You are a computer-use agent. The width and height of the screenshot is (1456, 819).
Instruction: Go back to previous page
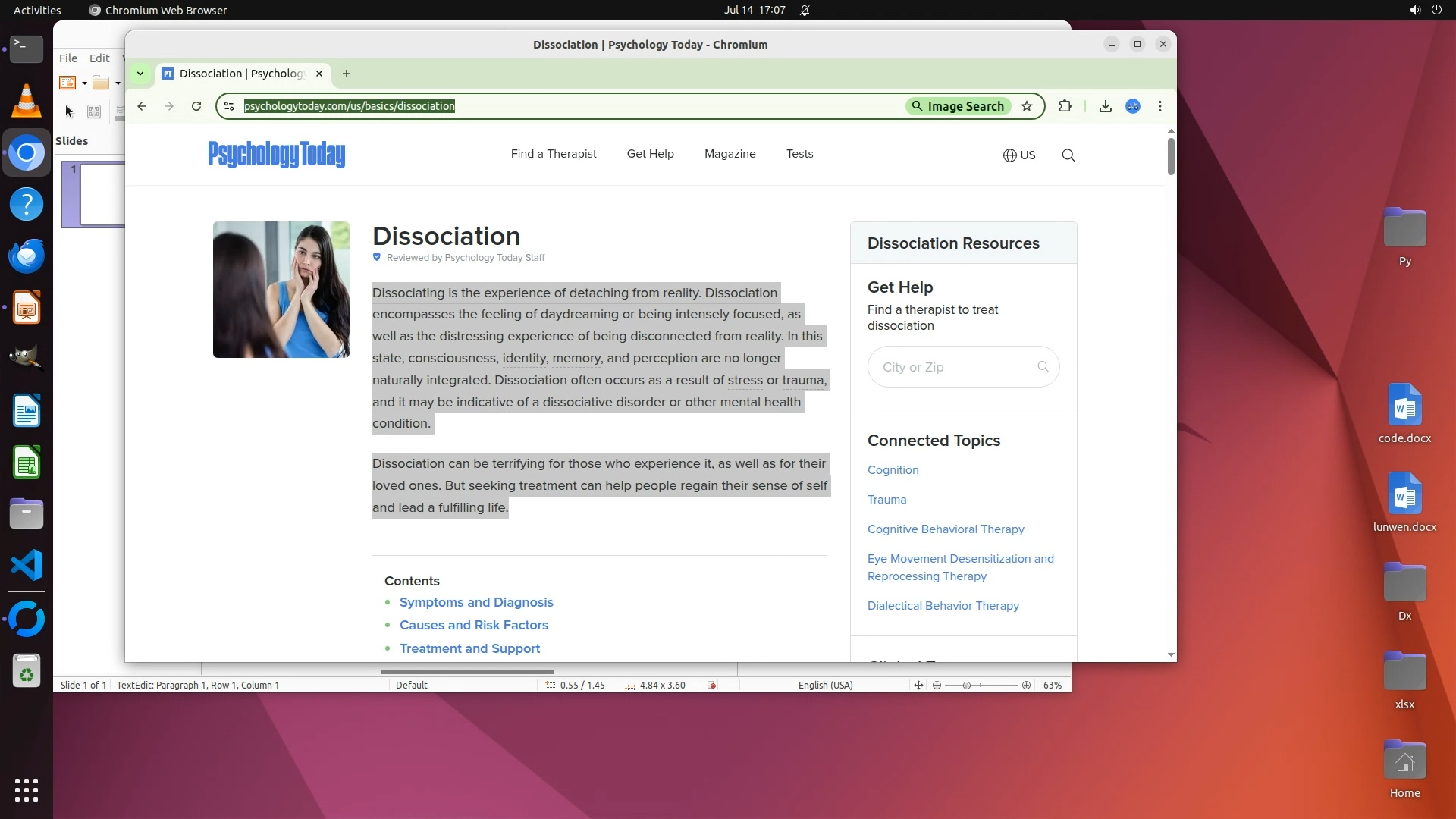(142, 106)
